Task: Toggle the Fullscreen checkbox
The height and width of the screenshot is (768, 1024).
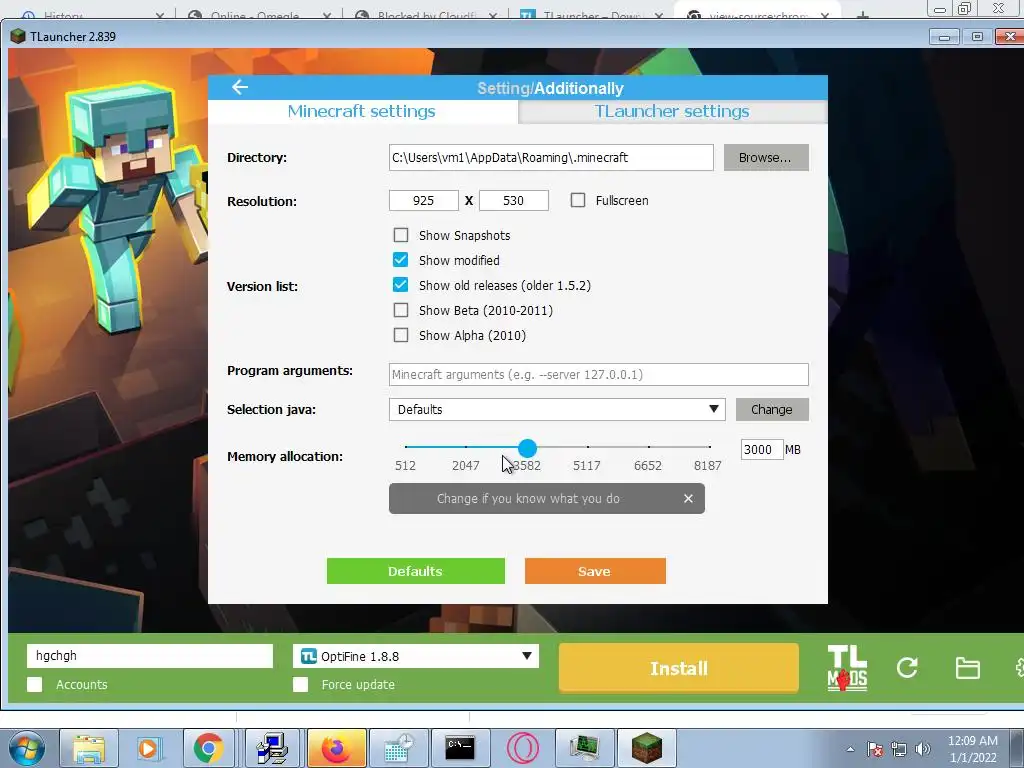Action: pos(578,200)
